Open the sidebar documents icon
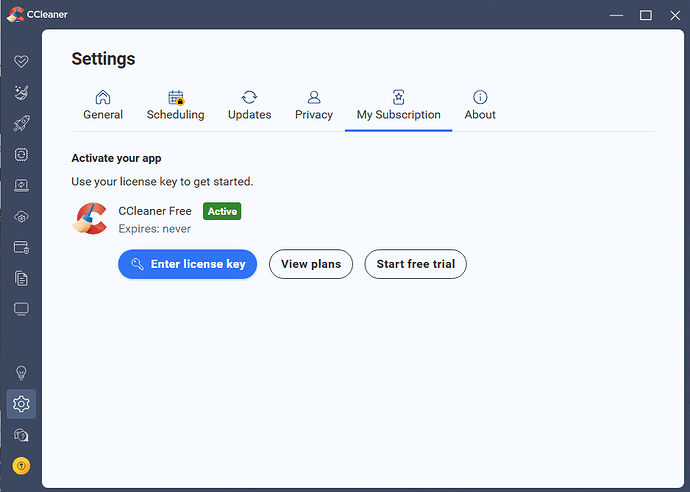The image size is (690, 492). pyautogui.click(x=21, y=278)
